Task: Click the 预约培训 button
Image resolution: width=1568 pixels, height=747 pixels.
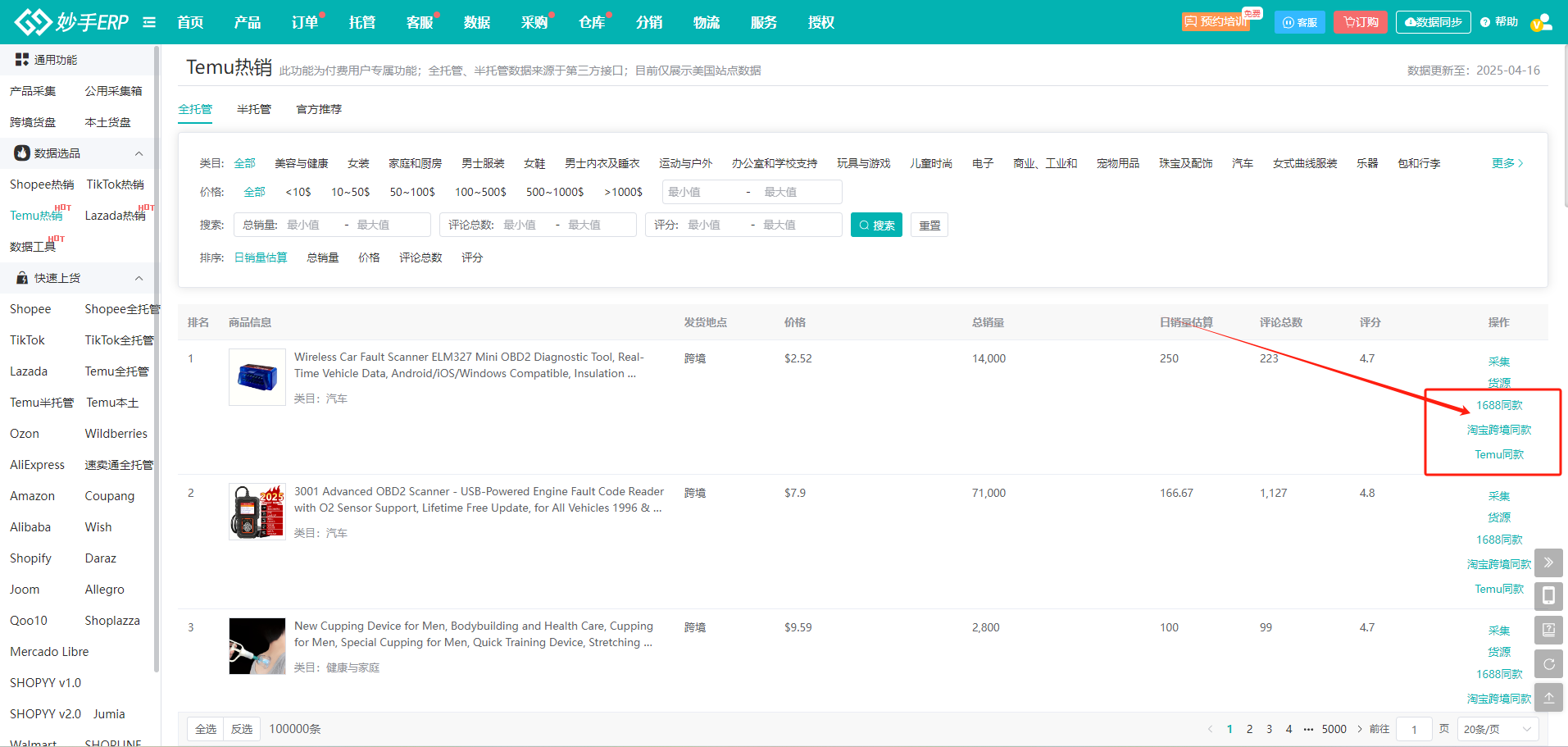Action: [1216, 21]
